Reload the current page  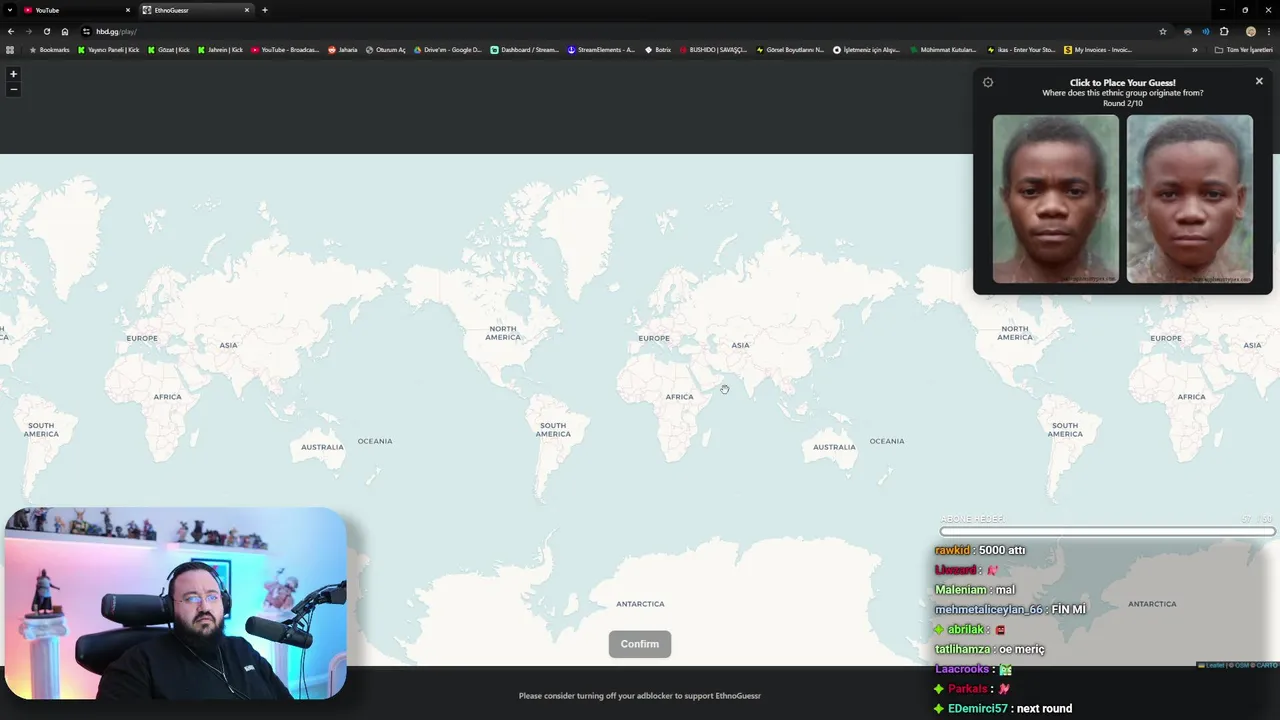pos(46,31)
